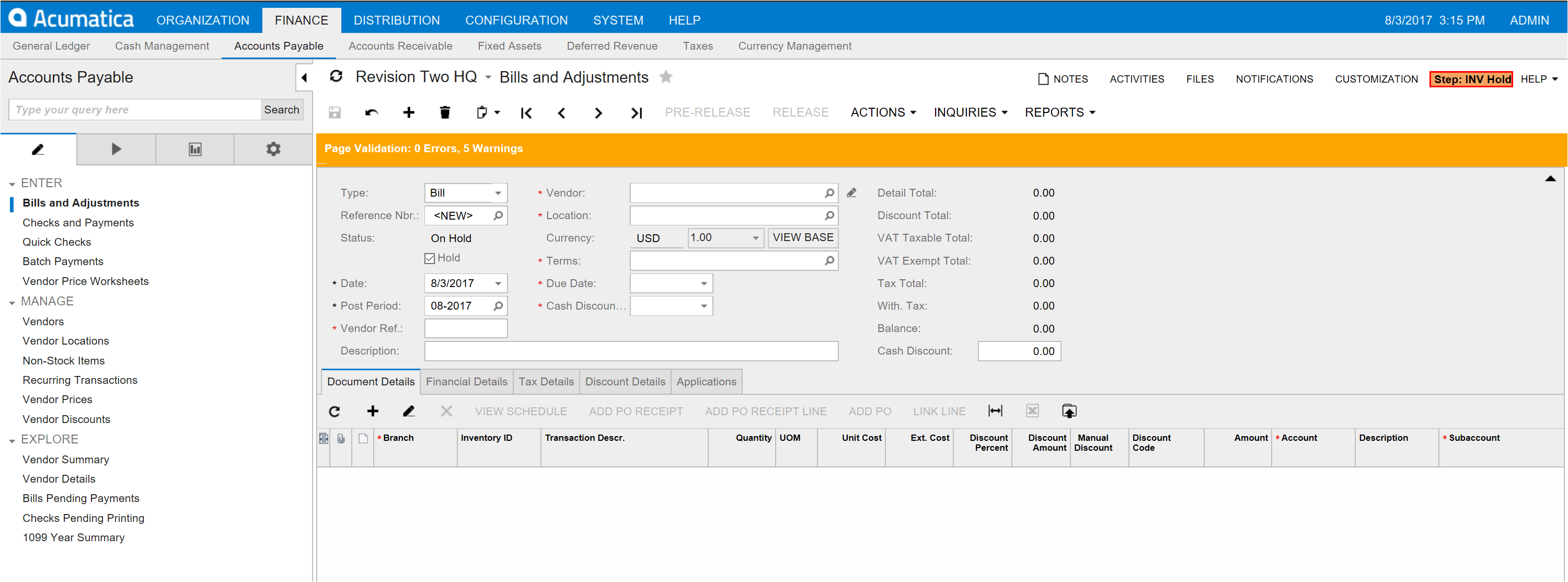Open the Vendor lookup magnifier
Screen dimensions: 1568x582
(829, 193)
